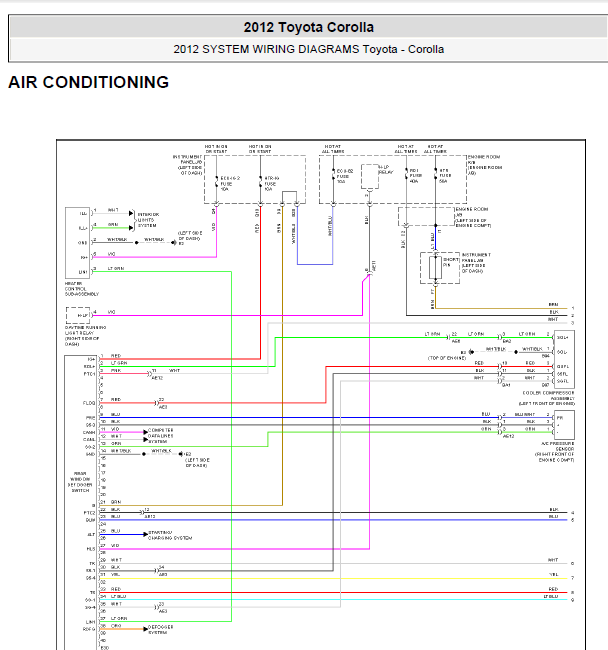608x650 pixels.
Task: Click the cooler compressor connector box
Action: click(564, 359)
